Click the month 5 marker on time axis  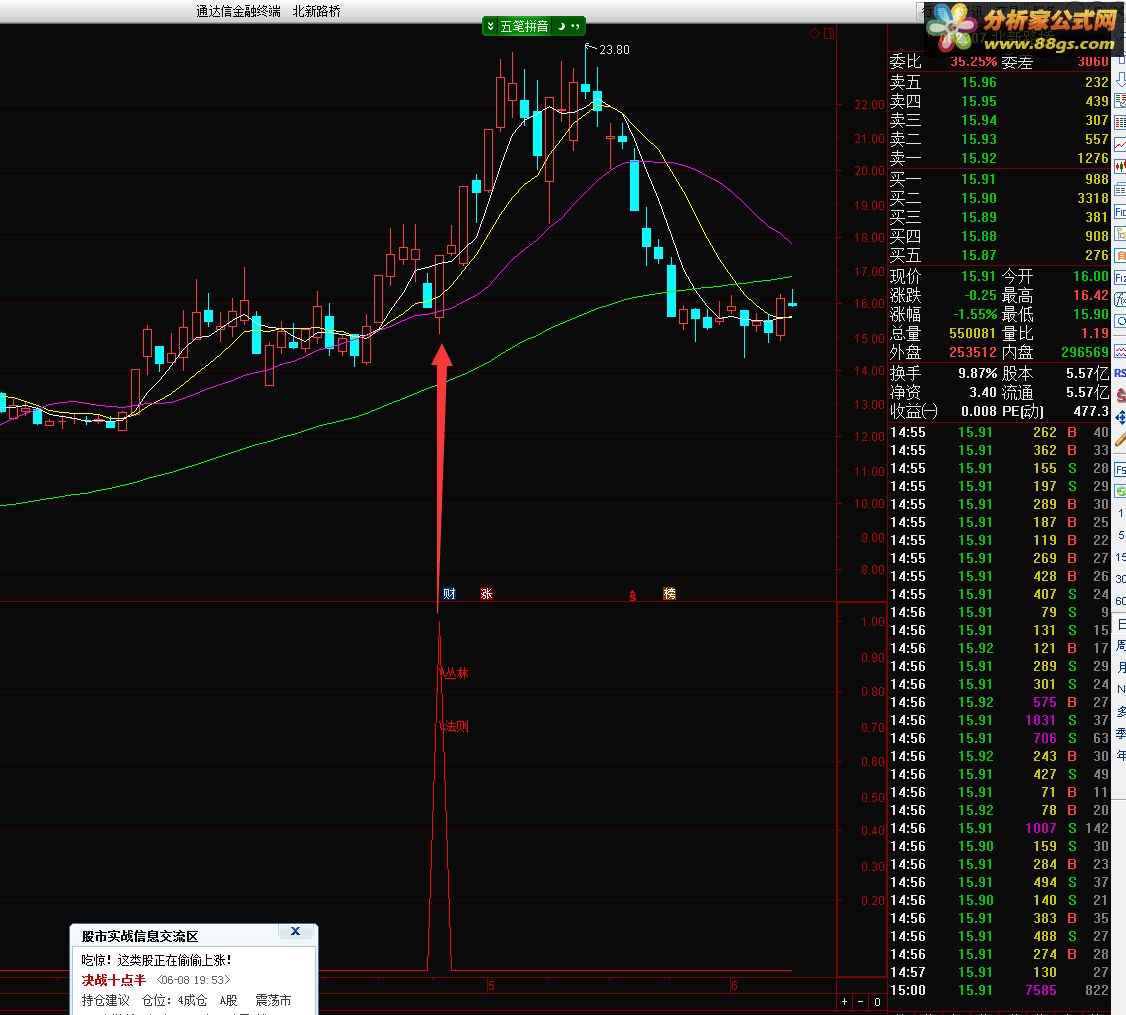pyautogui.click(x=491, y=986)
